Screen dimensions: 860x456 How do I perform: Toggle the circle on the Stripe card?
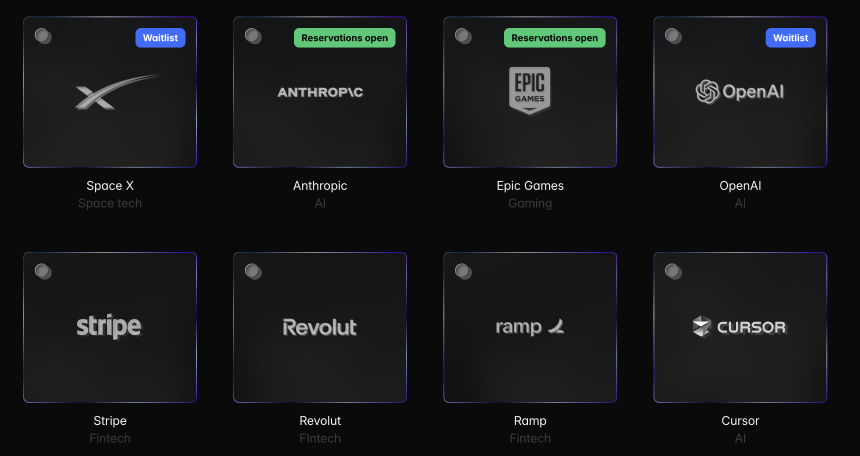(x=43, y=271)
